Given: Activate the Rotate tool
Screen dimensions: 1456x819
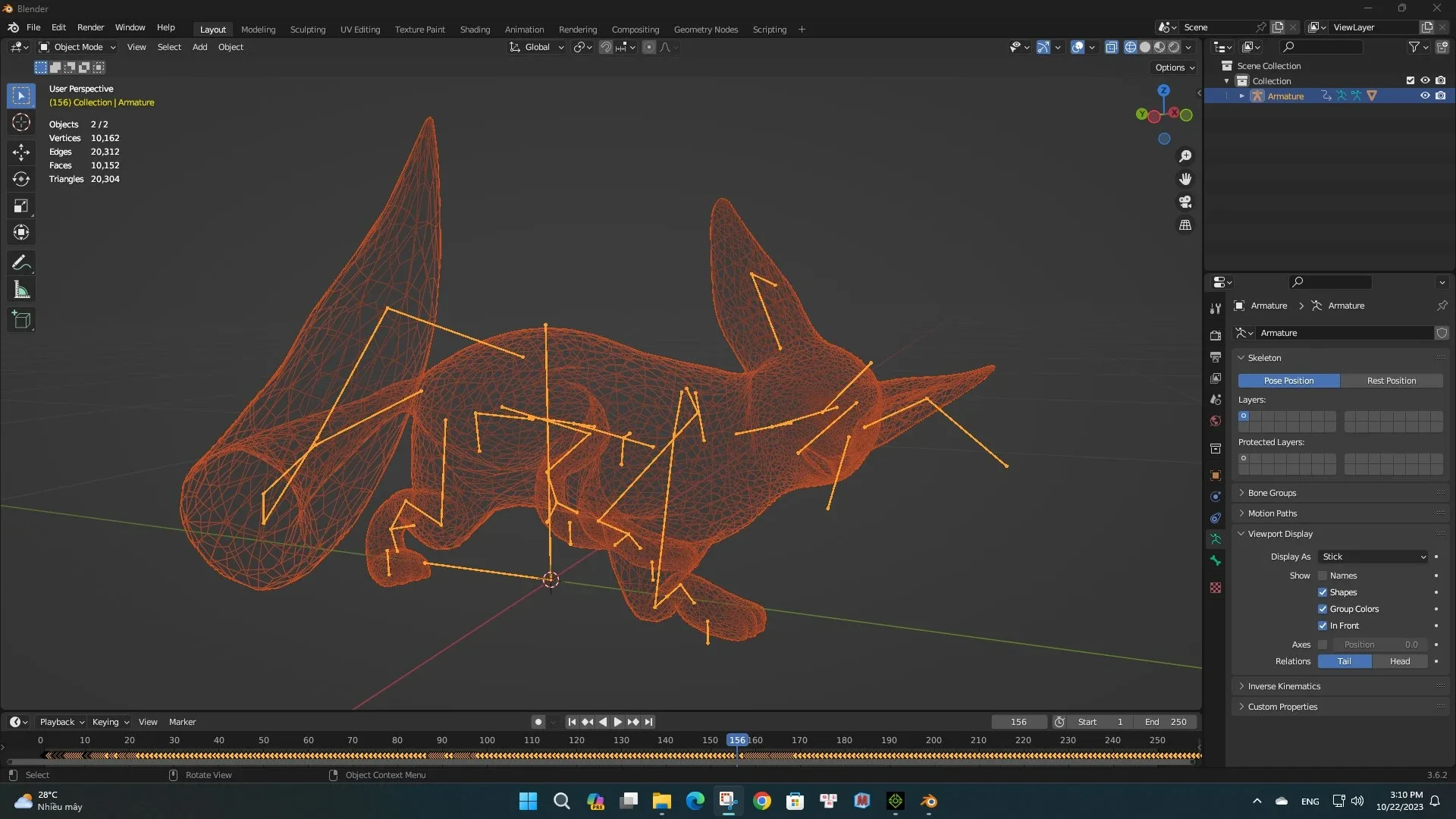Looking at the screenshot, I should 20,179.
